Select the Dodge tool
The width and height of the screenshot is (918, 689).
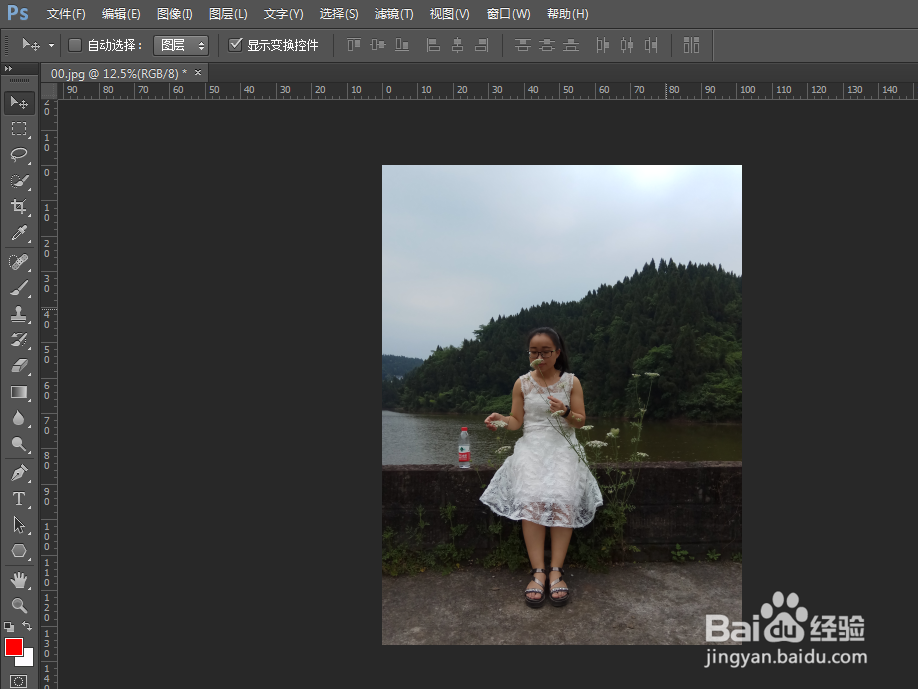pos(19,444)
